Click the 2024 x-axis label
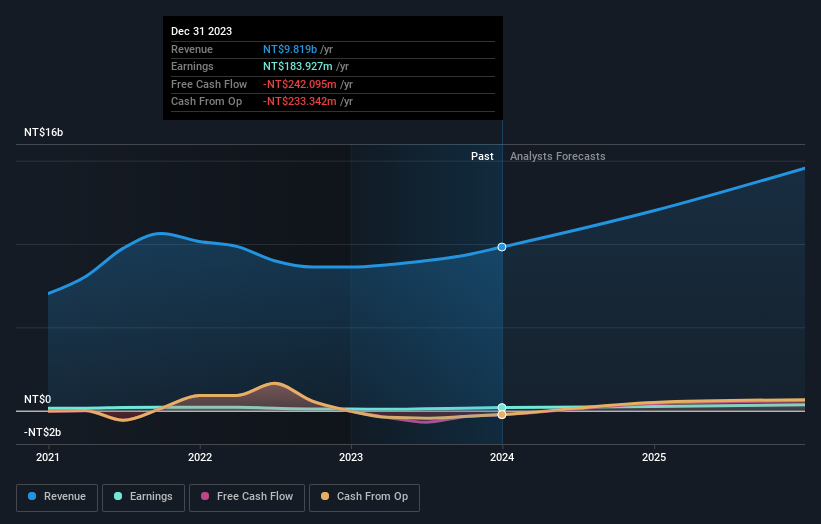 502,457
